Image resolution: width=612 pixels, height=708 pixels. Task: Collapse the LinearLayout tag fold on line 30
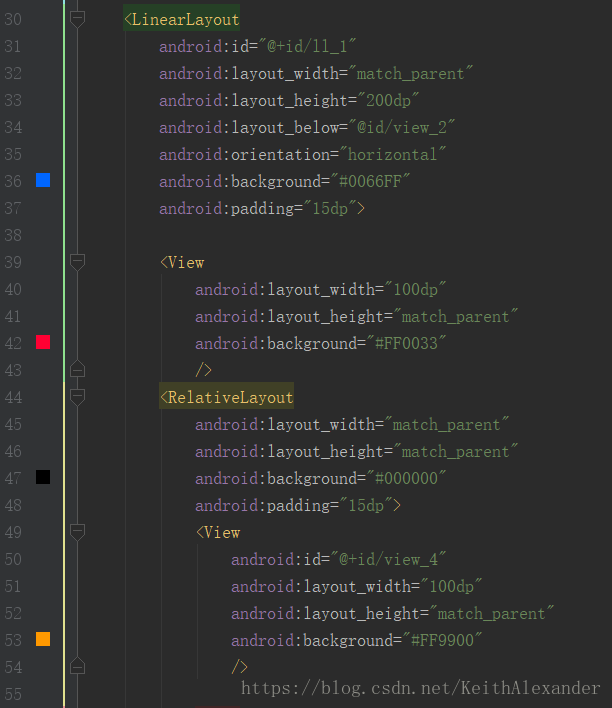click(x=77, y=19)
